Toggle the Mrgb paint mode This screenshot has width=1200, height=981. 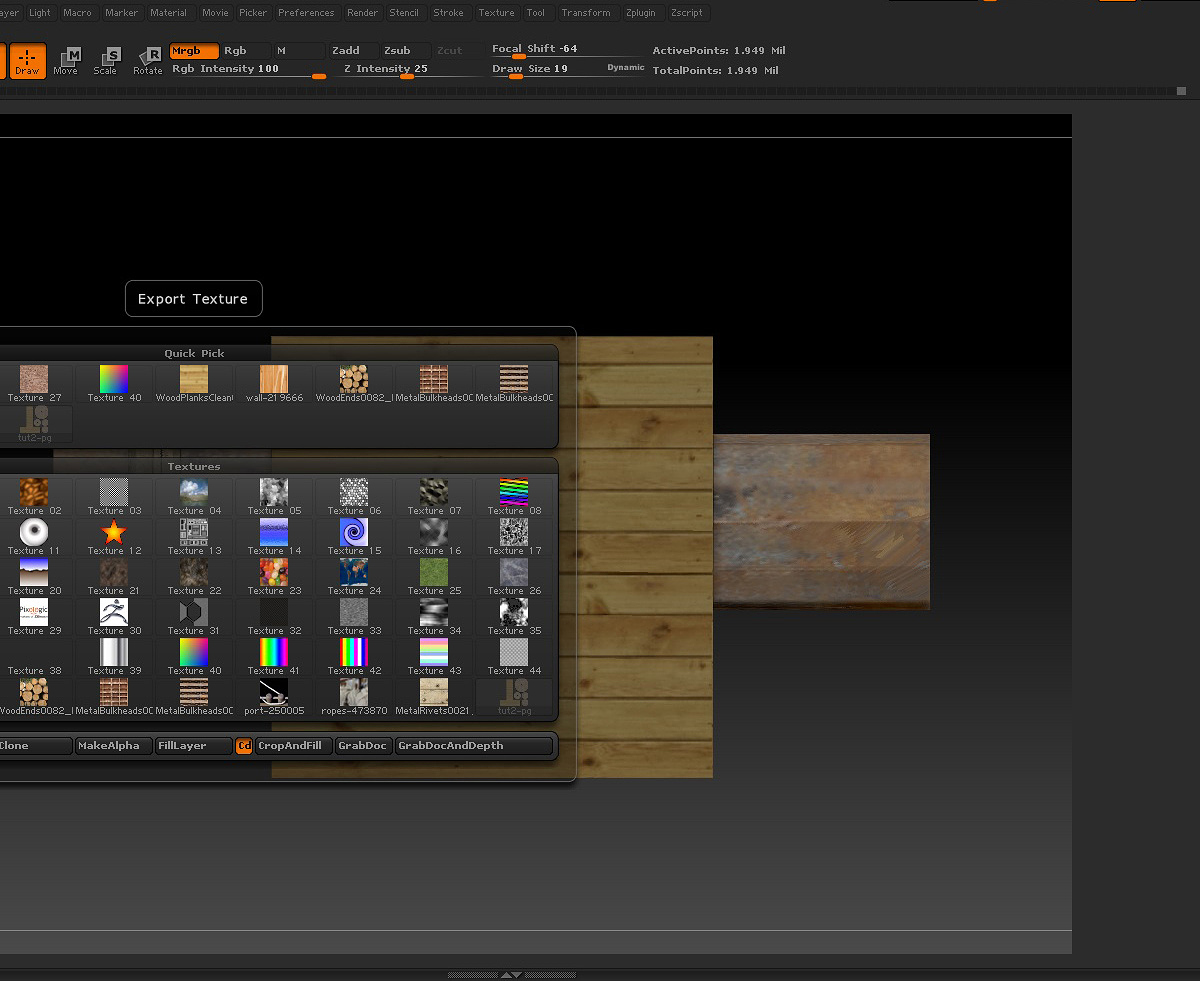pyautogui.click(x=194, y=51)
